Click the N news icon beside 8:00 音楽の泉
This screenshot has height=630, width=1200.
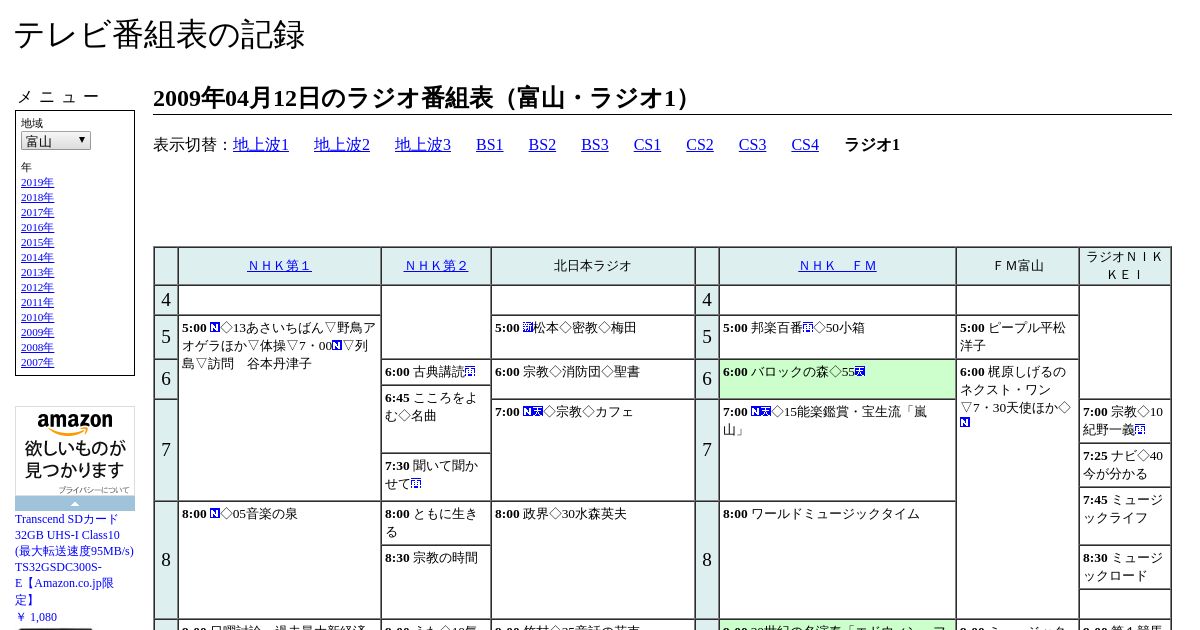(215, 514)
